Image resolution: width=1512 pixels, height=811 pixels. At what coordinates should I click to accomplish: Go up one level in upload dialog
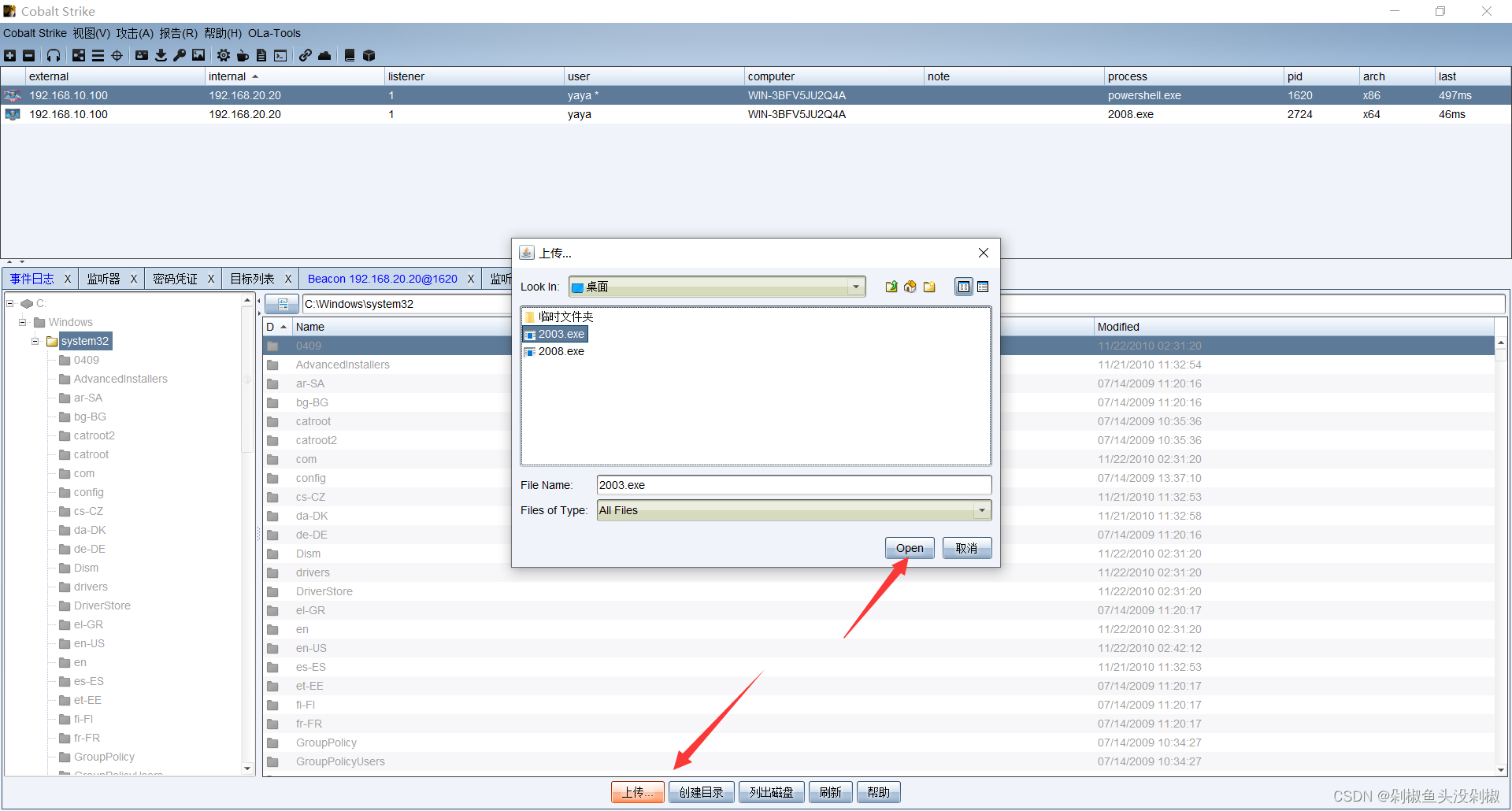coord(891,287)
